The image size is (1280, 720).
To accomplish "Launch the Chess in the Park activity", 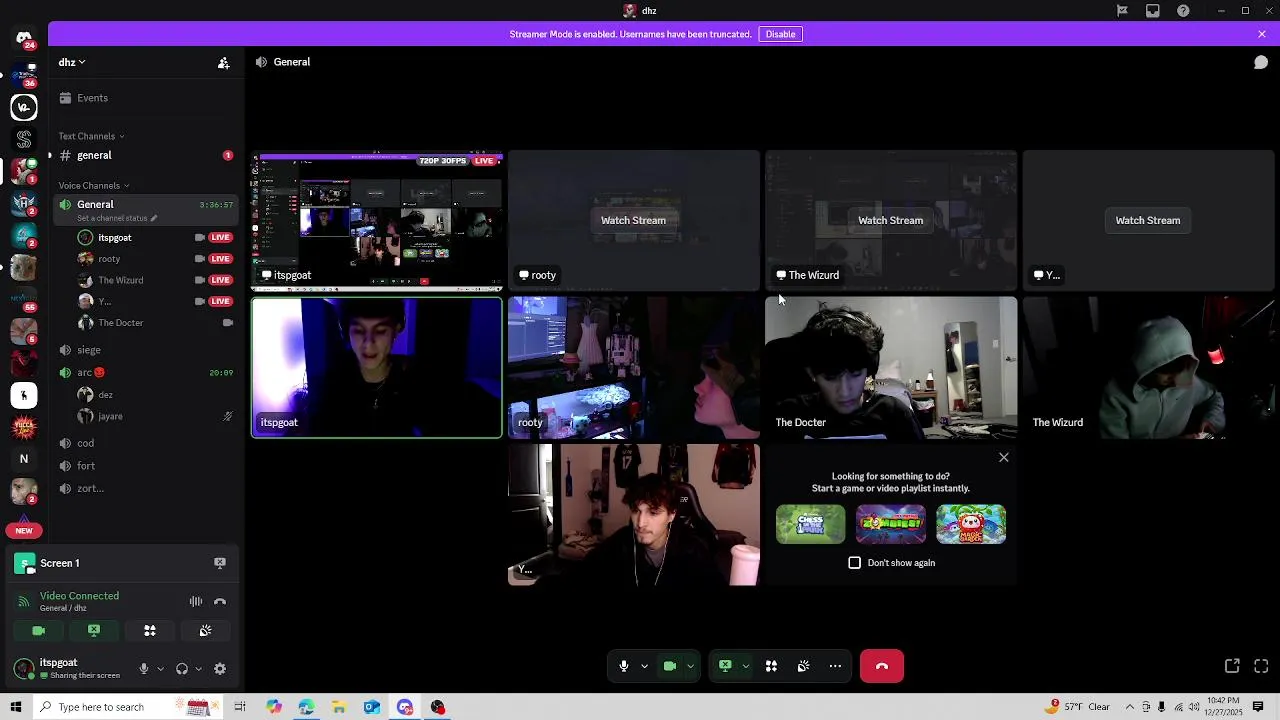I will 810,524.
